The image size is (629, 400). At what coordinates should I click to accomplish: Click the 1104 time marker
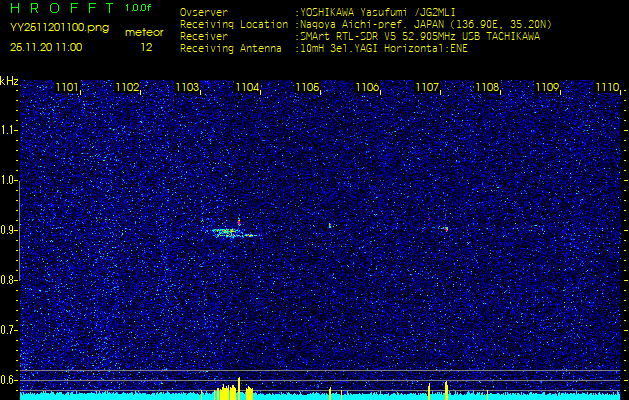tap(247, 87)
